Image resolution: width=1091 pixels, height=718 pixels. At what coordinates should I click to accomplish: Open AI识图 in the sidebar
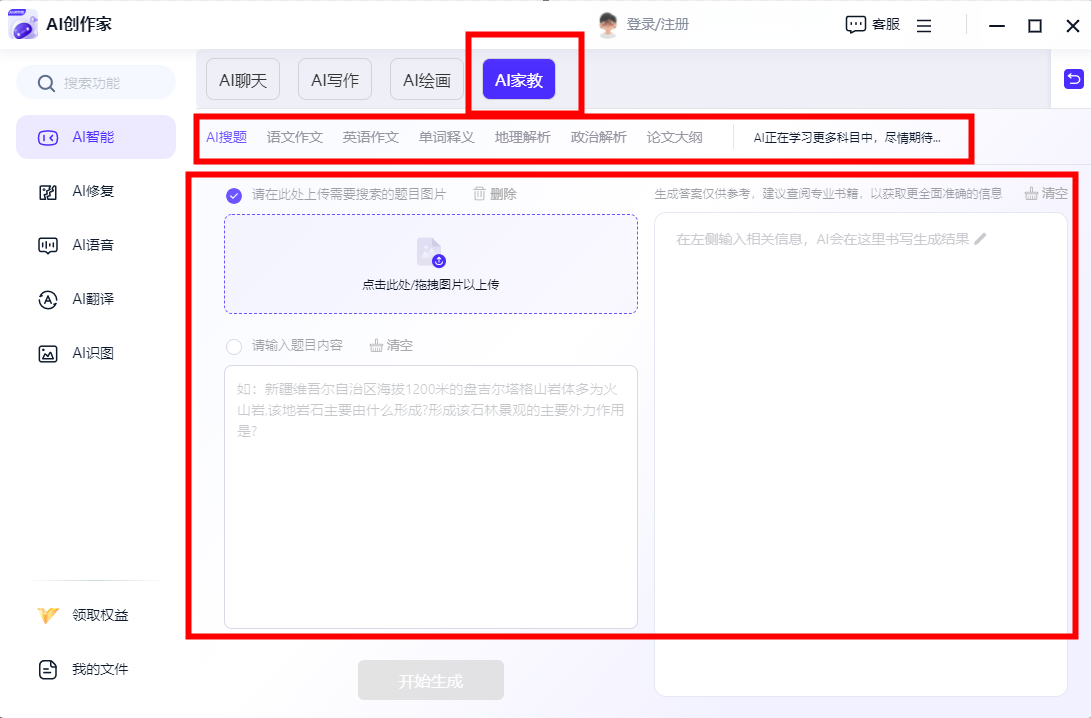[x=48, y=353]
